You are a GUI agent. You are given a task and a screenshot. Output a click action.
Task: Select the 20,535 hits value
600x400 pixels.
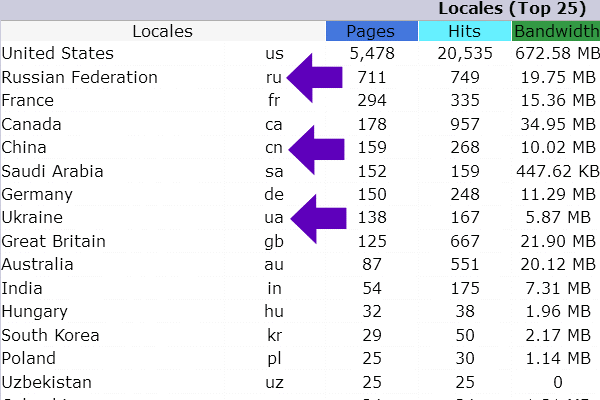coord(464,54)
